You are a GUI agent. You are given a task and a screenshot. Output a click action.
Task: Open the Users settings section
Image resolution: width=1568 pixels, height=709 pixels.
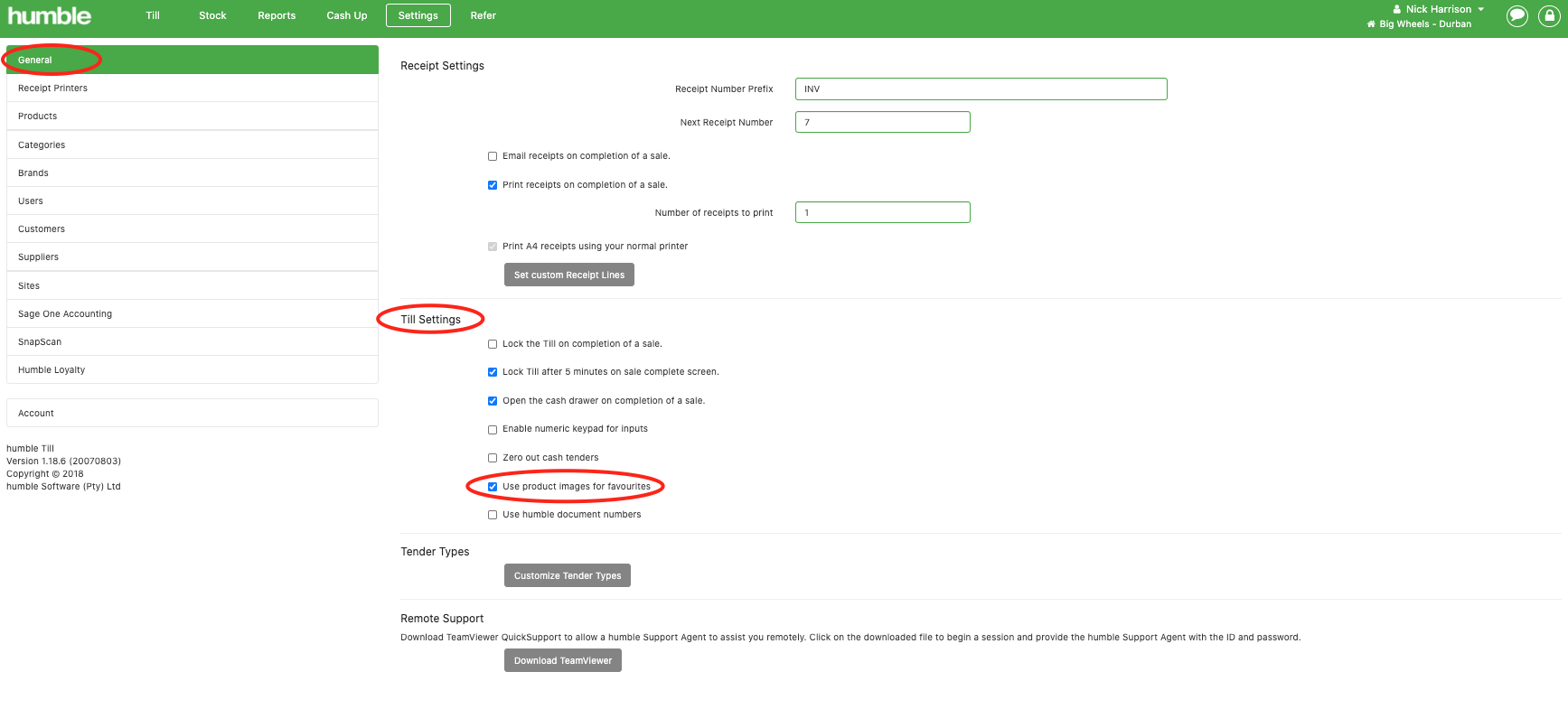pyautogui.click(x=192, y=201)
